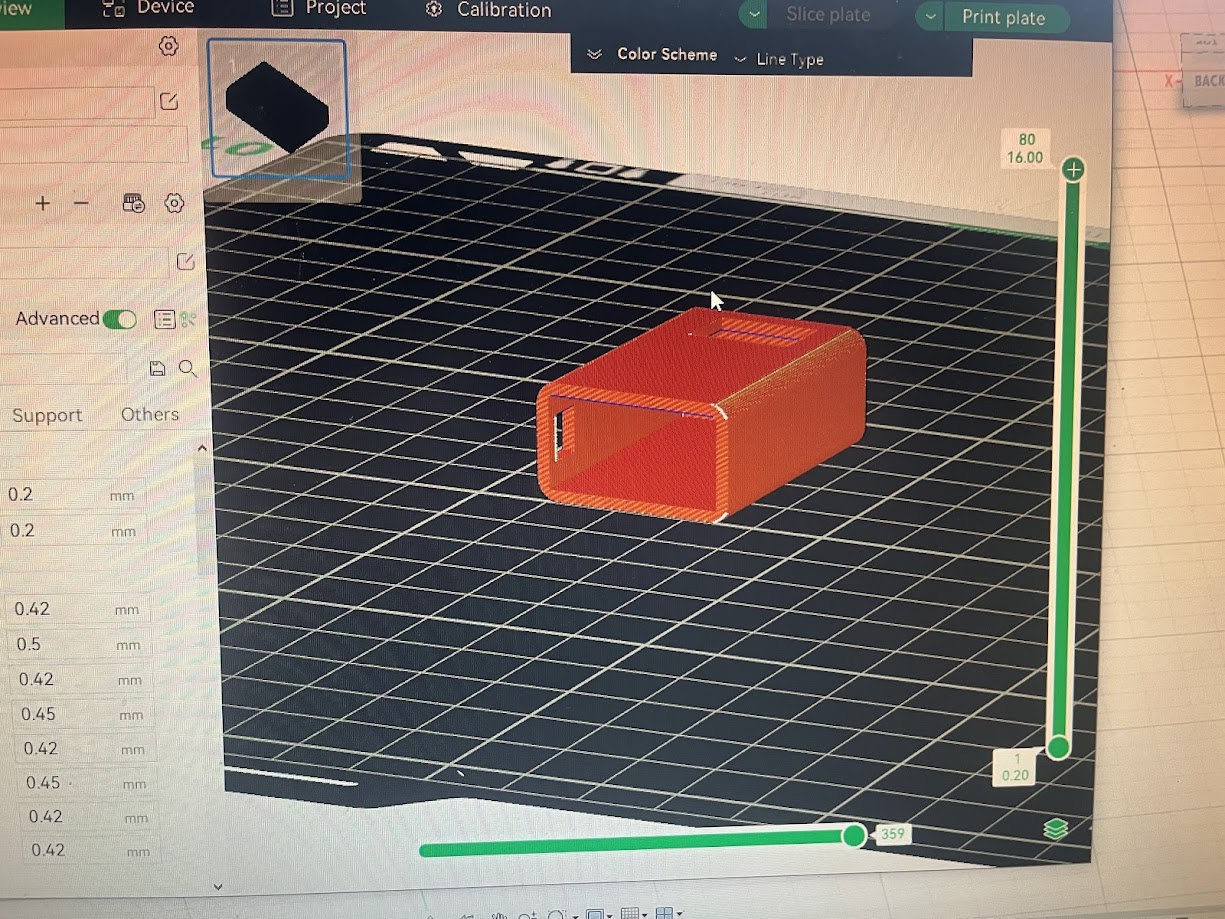
Task: Disable the Advanced mode toggle
Action: 119,318
